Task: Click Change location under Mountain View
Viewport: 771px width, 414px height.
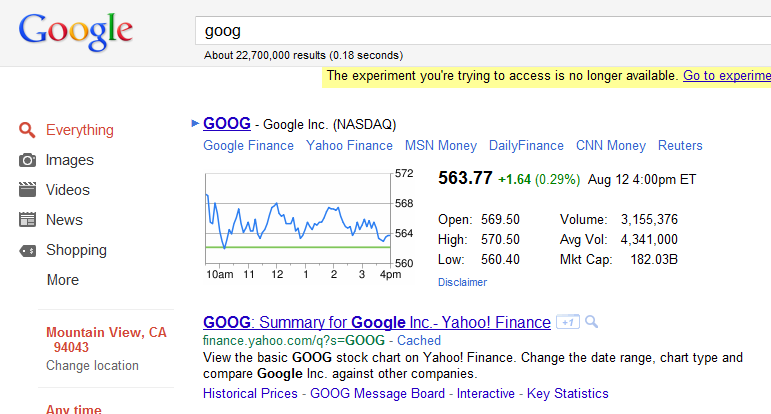Action: (92, 365)
